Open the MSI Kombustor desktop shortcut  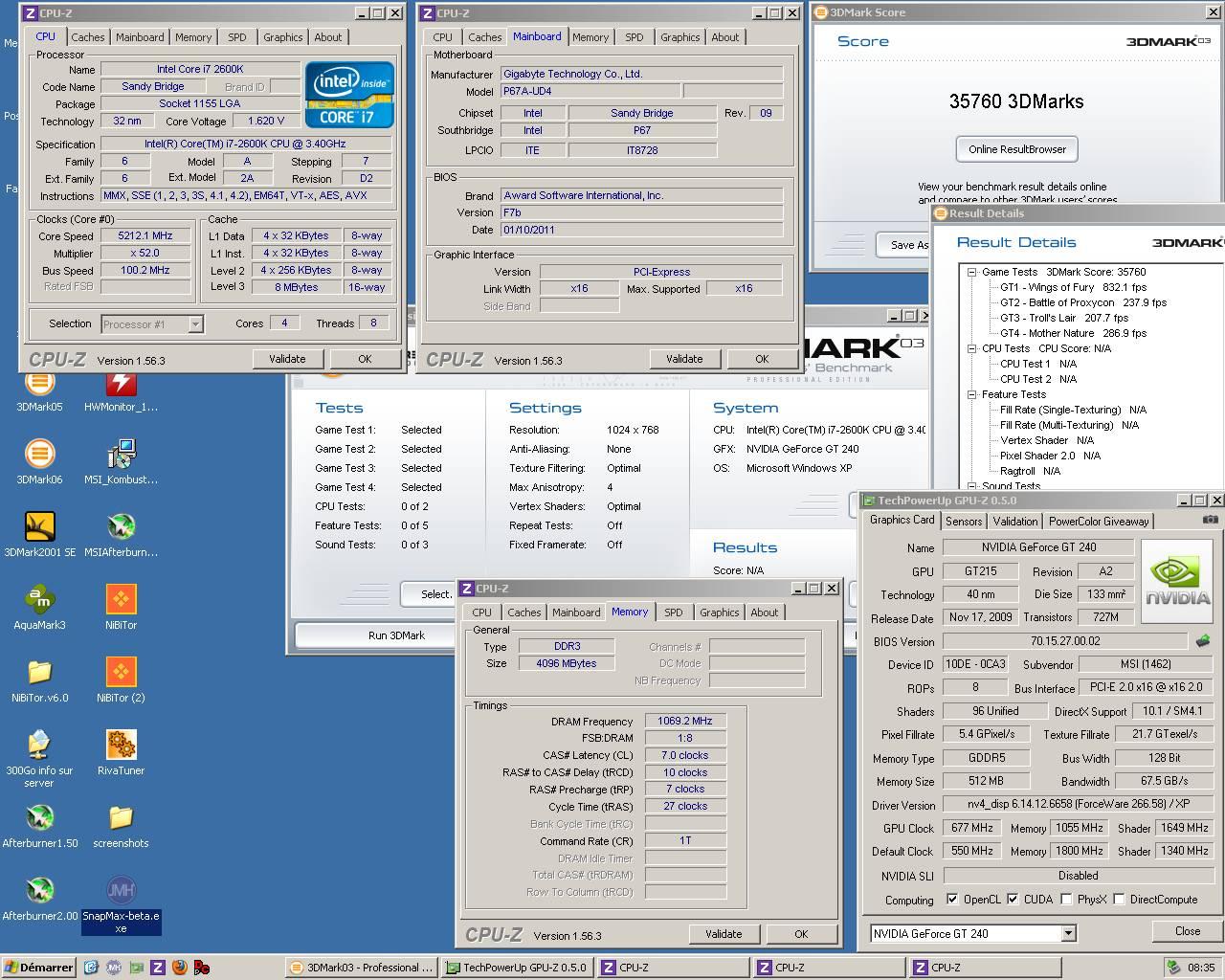(x=121, y=462)
